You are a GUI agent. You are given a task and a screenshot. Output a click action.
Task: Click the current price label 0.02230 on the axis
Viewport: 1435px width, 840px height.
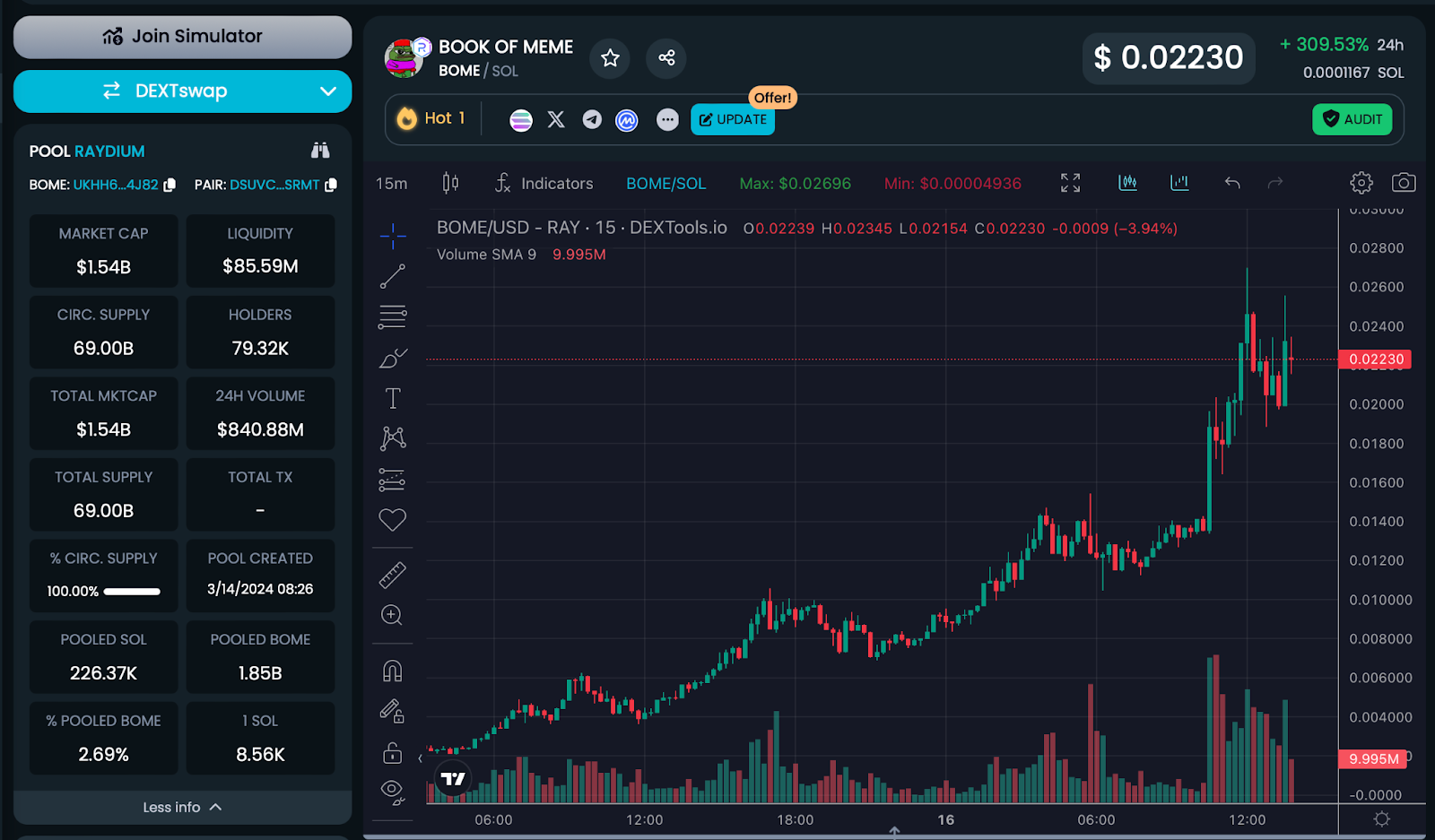1375,359
